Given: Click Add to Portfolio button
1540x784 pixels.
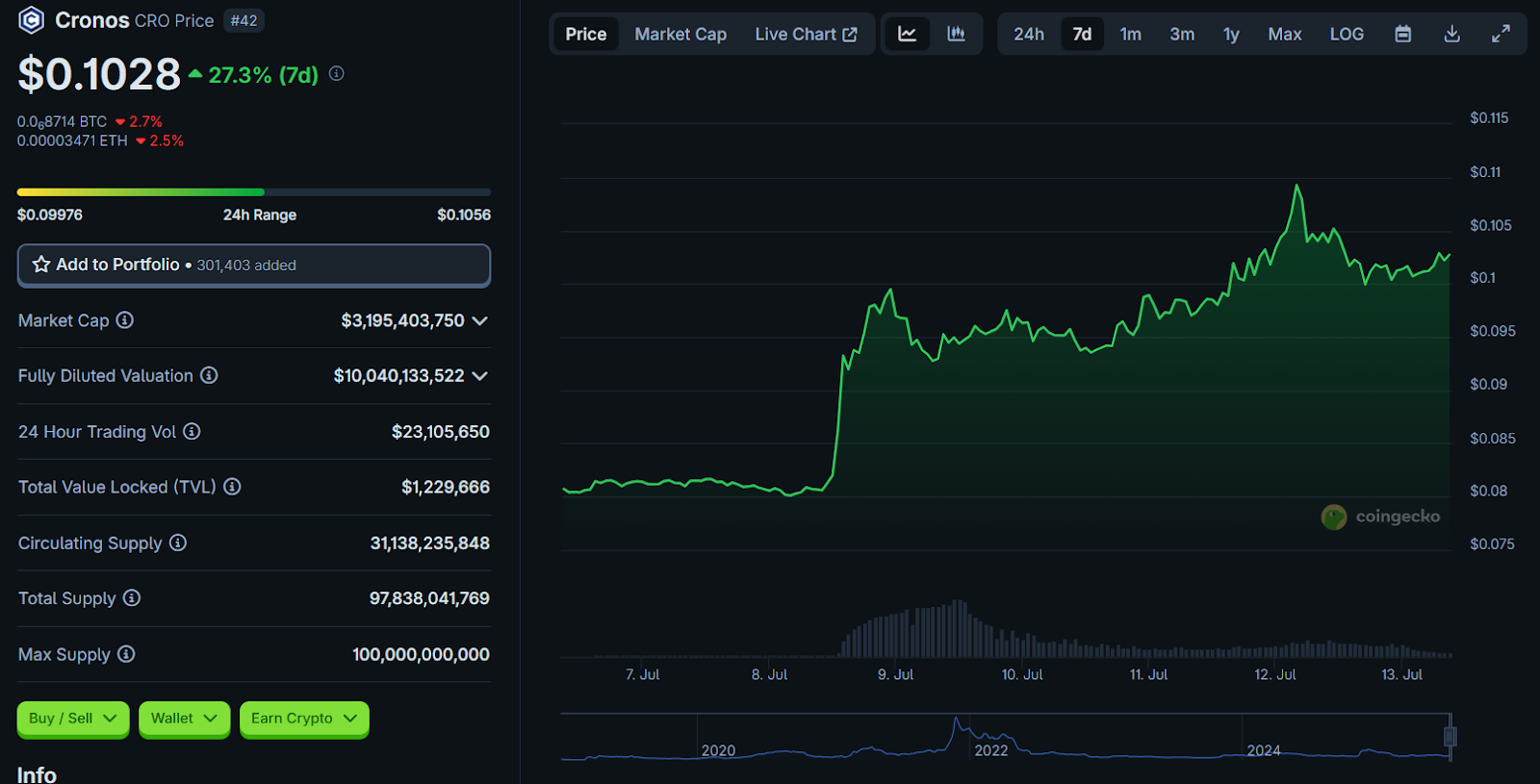Looking at the screenshot, I should (254, 265).
